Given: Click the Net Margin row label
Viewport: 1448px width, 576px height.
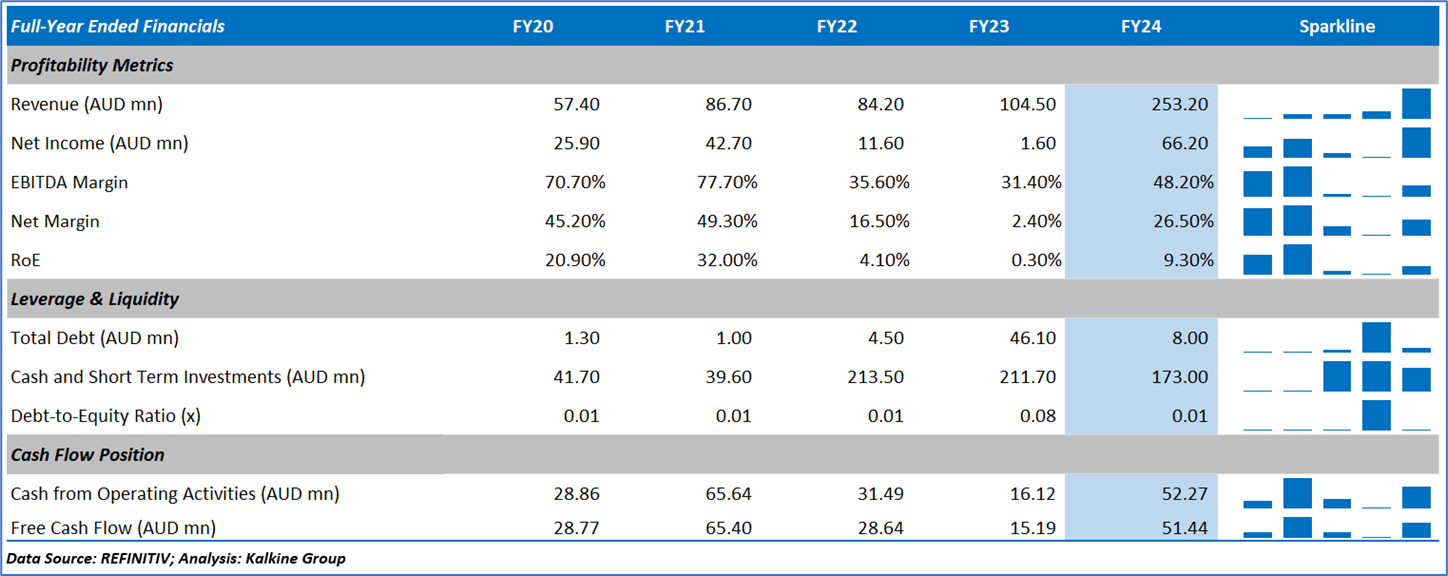Looking at the screenshot, I should coord(55,221).
